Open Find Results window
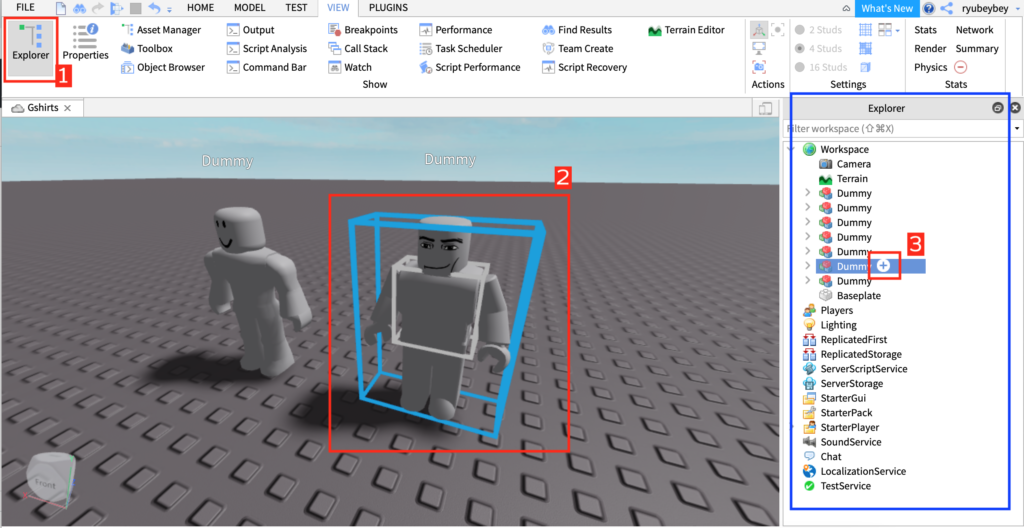 (x=577, y=29)
